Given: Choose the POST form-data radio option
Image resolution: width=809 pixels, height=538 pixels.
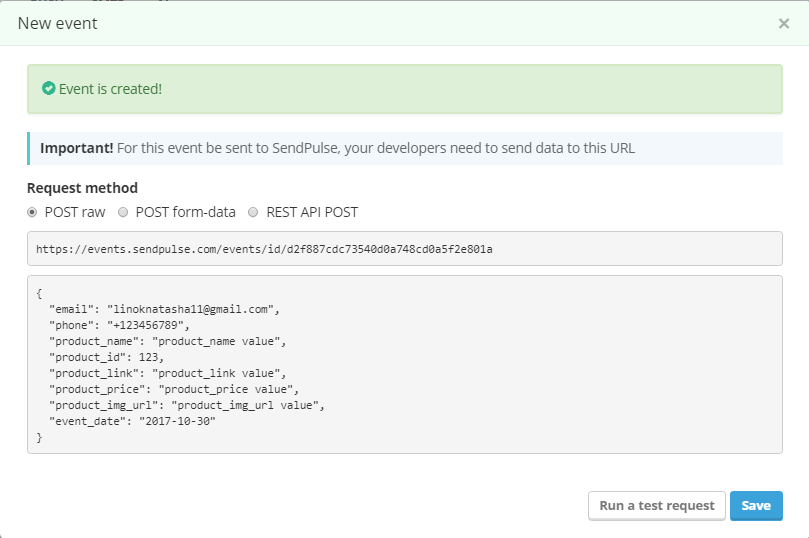Looking at the screenshot, I should 123,212.
